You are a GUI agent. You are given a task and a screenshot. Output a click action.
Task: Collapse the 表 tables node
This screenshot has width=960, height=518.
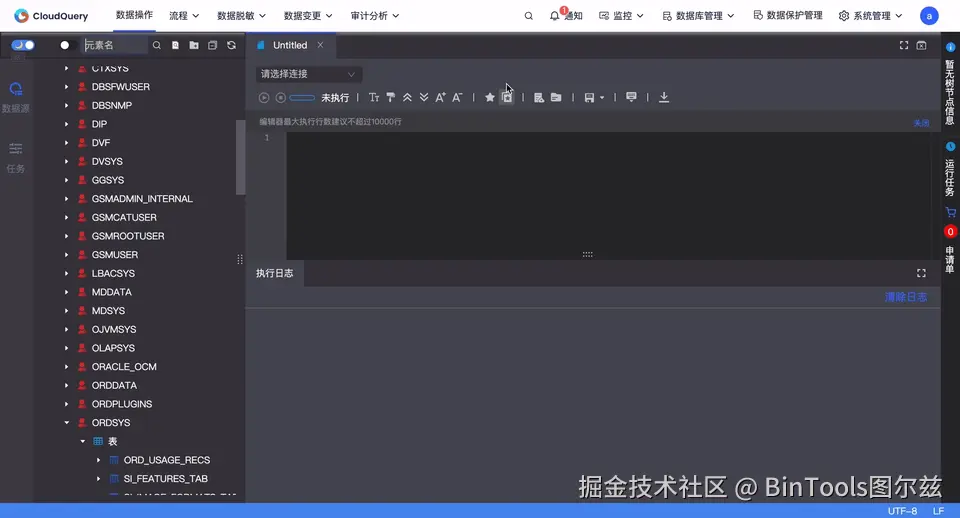pos(83,441)
